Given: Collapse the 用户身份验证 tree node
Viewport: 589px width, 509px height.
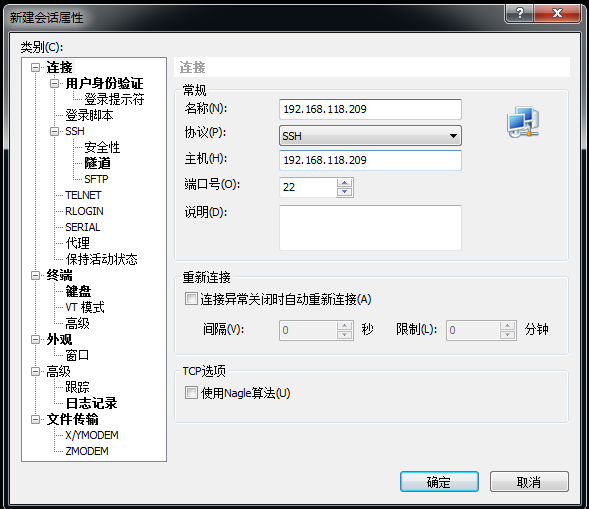Looking at the screenshot, I should tap(54, 83).
